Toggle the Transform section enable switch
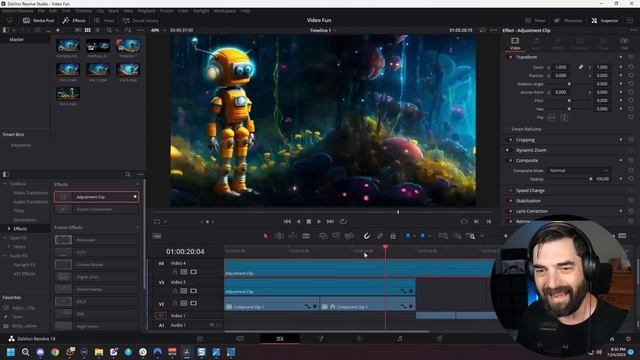This screenshot has width=640, height=360. click(x=510, y=57)
